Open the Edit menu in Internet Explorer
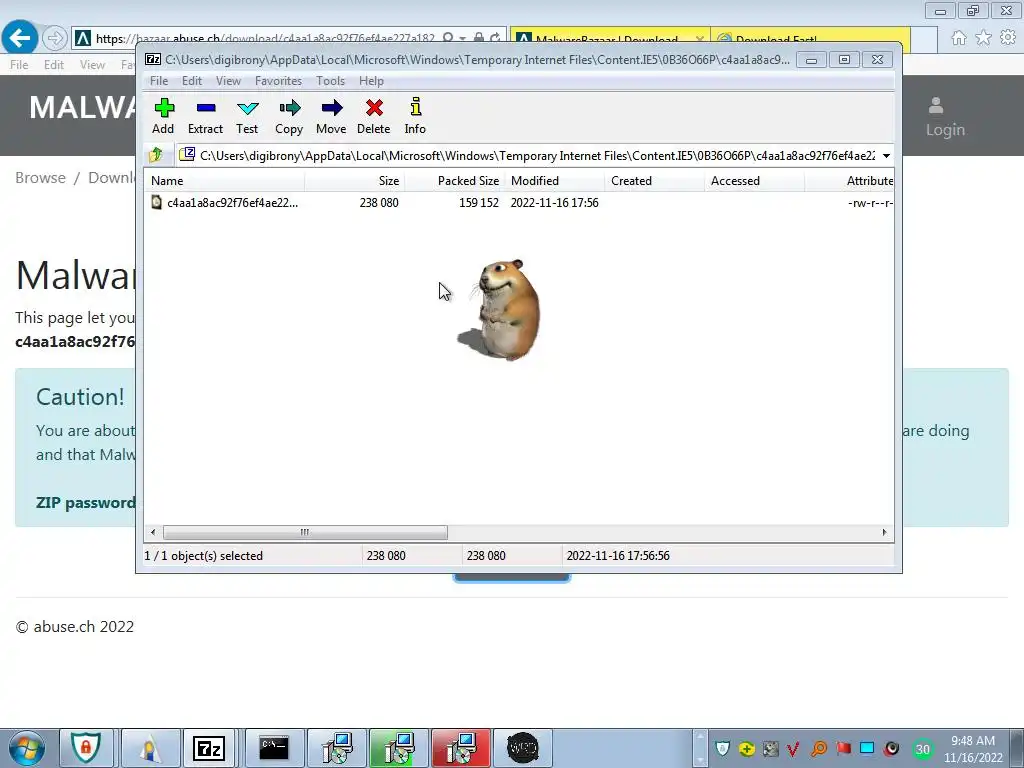 (54, 65)
